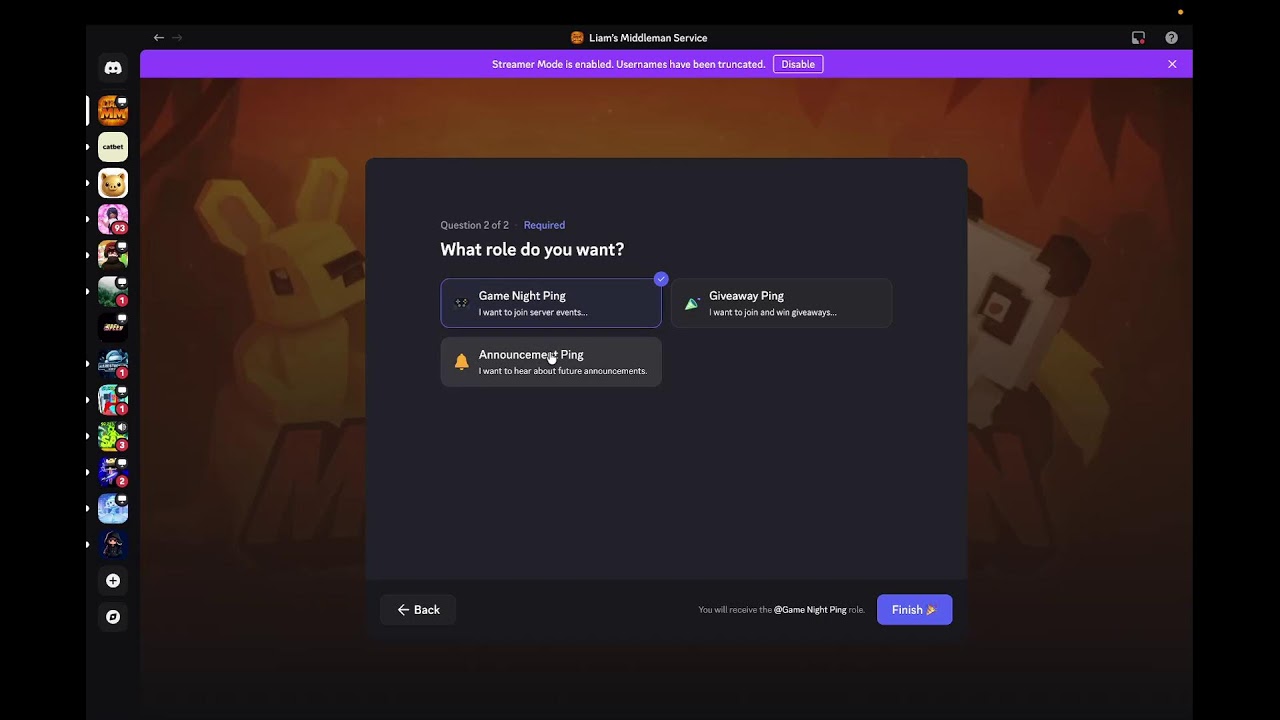This screenshot has width=1280, height=720.
Task: Open the Help question mark icon
Action: pos(1171,38)
